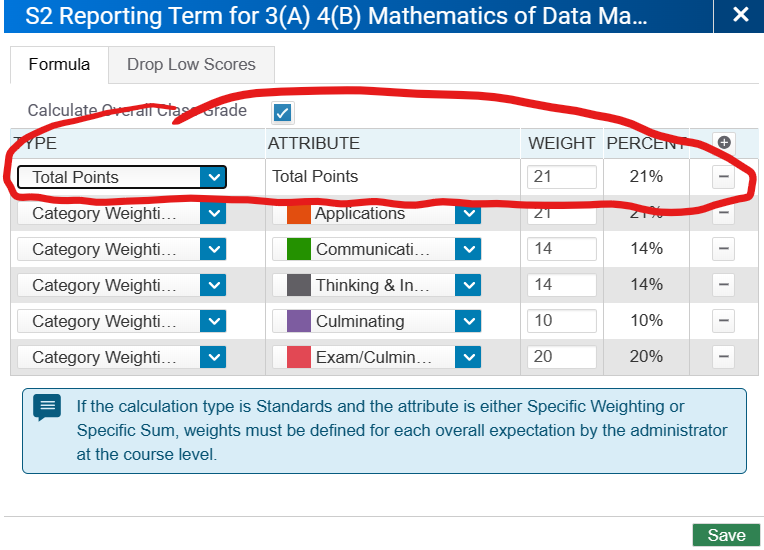Image resolution: width=764 pixels, height=550 pixels.
Task: Remove the Exam/Culminating row
Action: (x=724, y=357)
